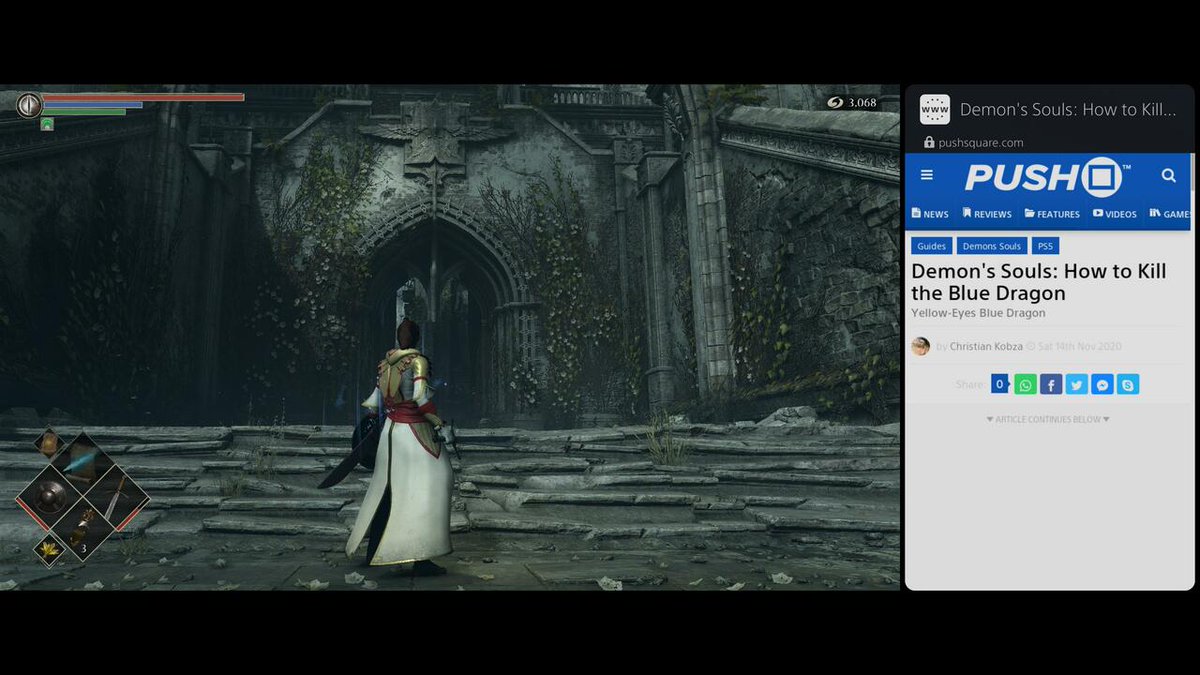
Task: Click the PS5 tag button
Action: tap(1046, 246)
